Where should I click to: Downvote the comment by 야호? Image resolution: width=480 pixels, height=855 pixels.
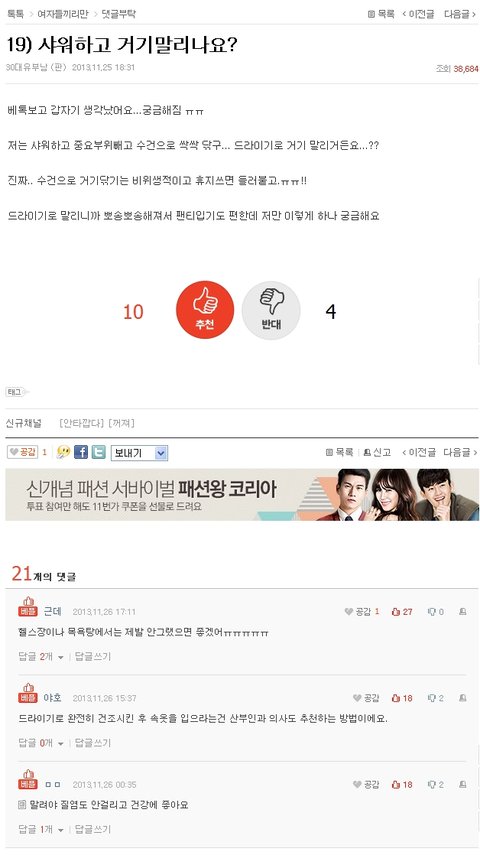tap(435, 698)
